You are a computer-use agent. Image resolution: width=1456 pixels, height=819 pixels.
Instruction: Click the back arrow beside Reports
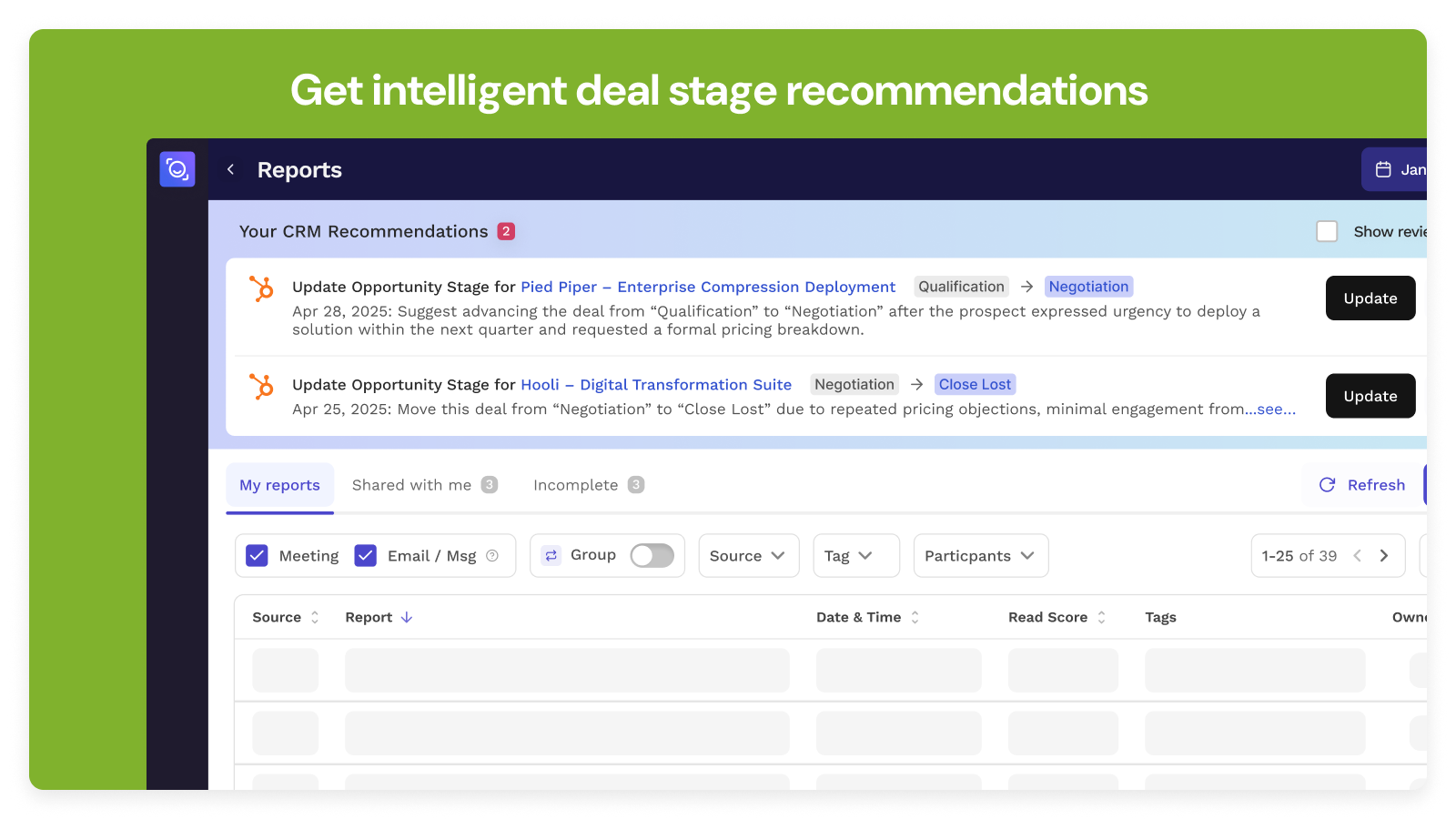coord(231,169)
